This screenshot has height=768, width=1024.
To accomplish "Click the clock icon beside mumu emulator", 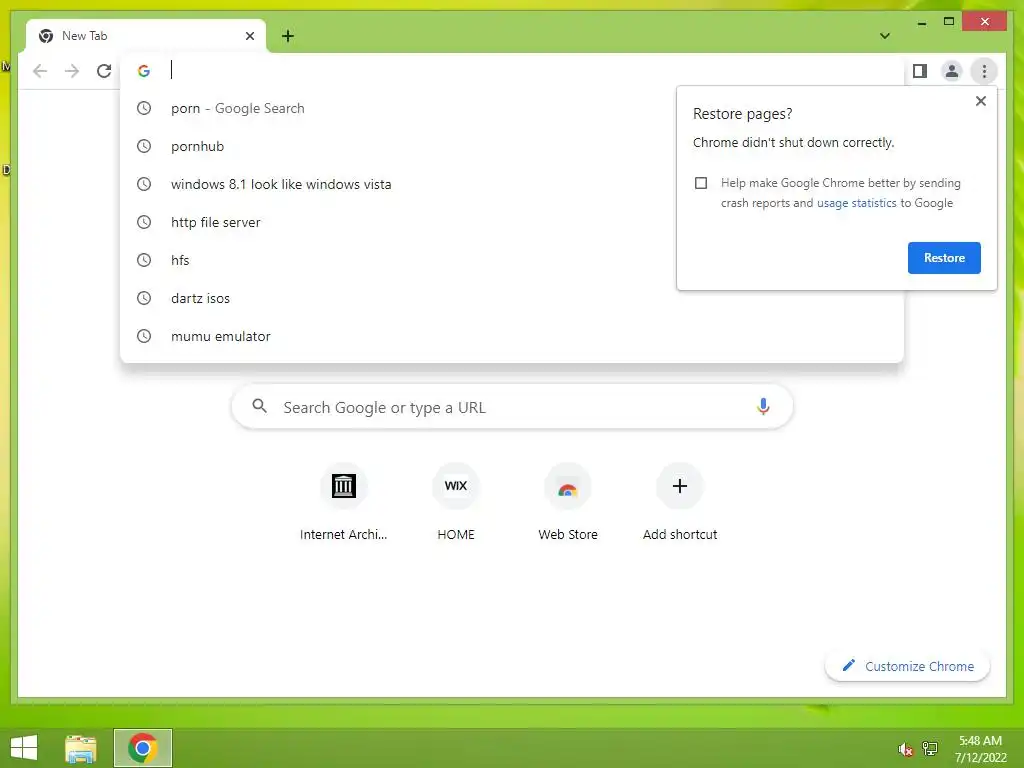I will tap(144, 336).
